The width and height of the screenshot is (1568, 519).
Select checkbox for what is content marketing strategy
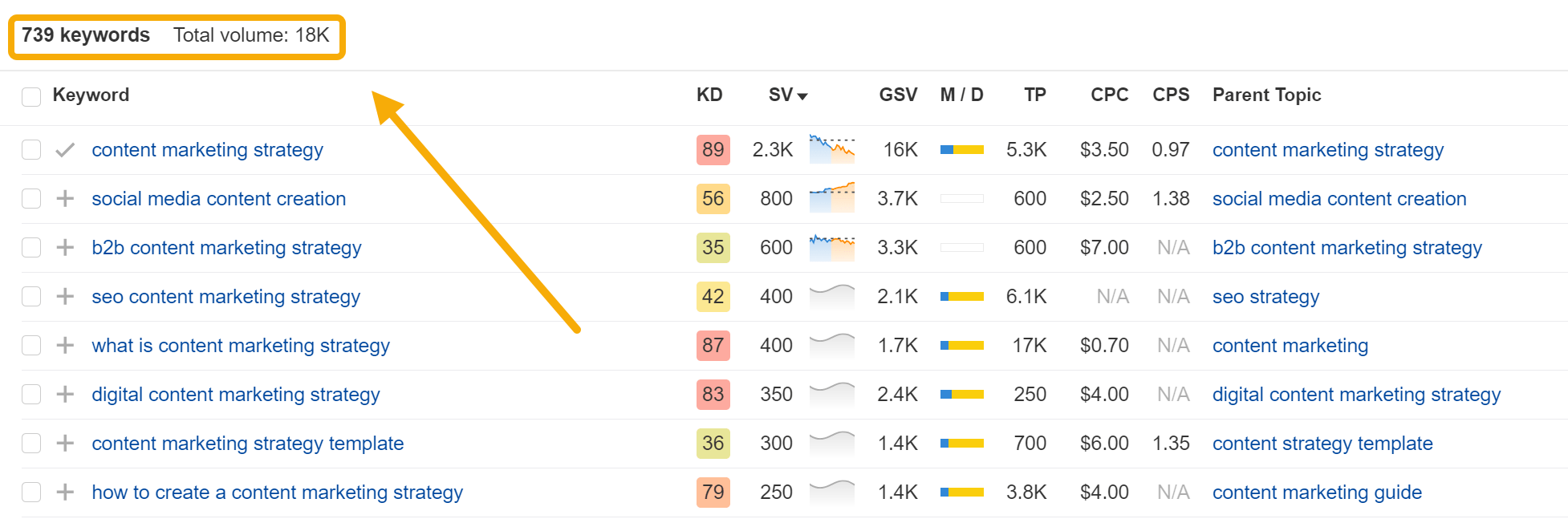31,346
